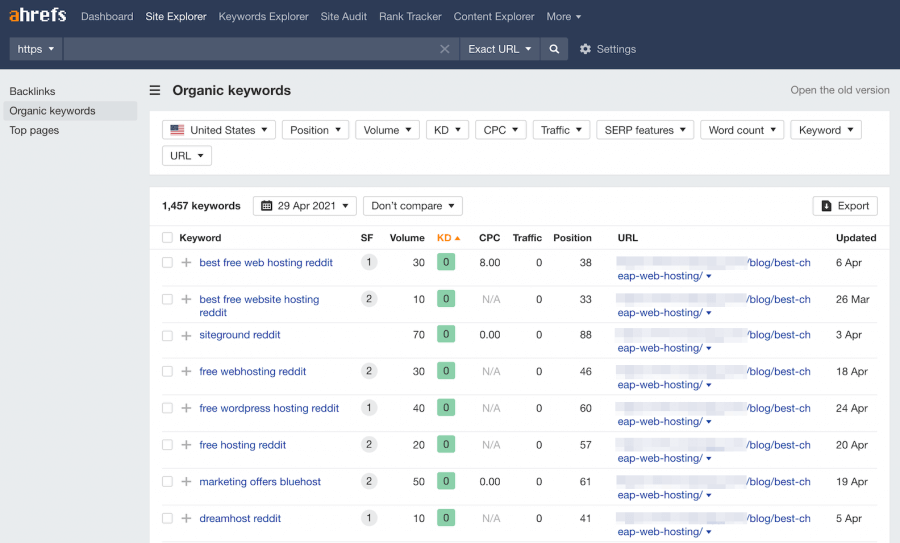This screenshot has height=543, width=900.
Task: Sort by the Volume column header
Action: pos(407,238)
